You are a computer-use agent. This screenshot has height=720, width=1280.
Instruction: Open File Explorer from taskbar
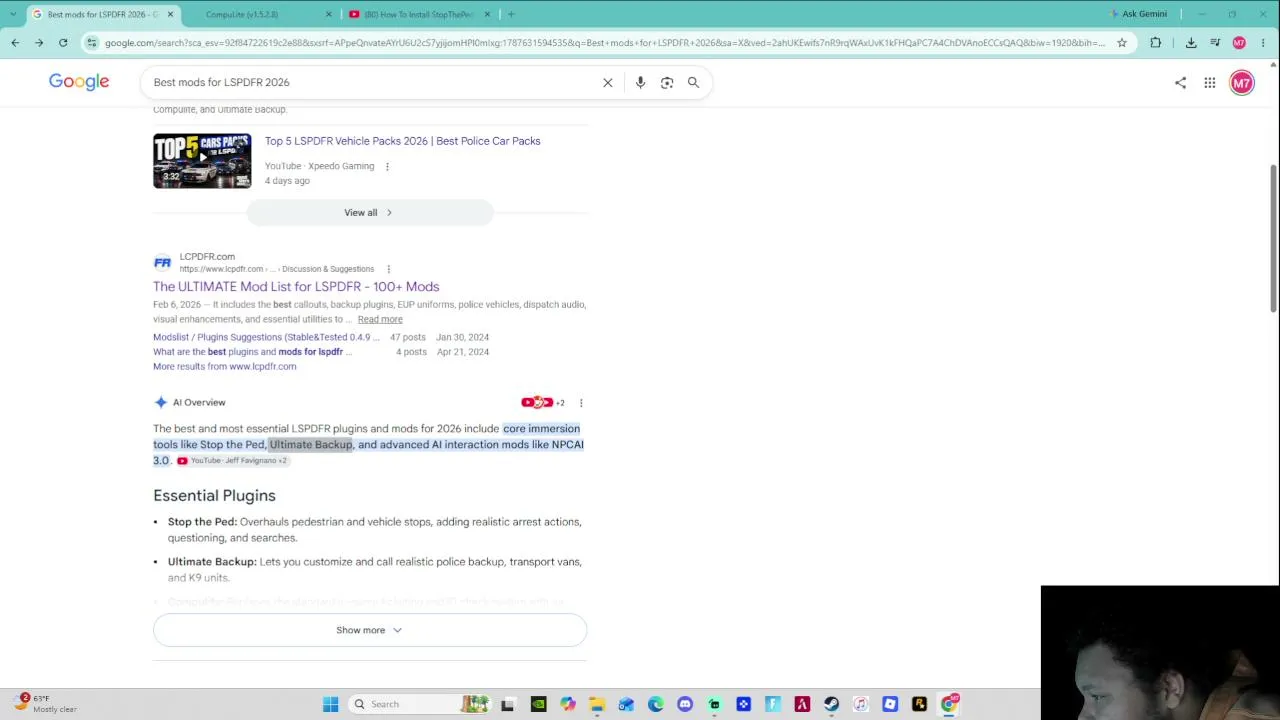pyautogui.click(x=597, y=704)
